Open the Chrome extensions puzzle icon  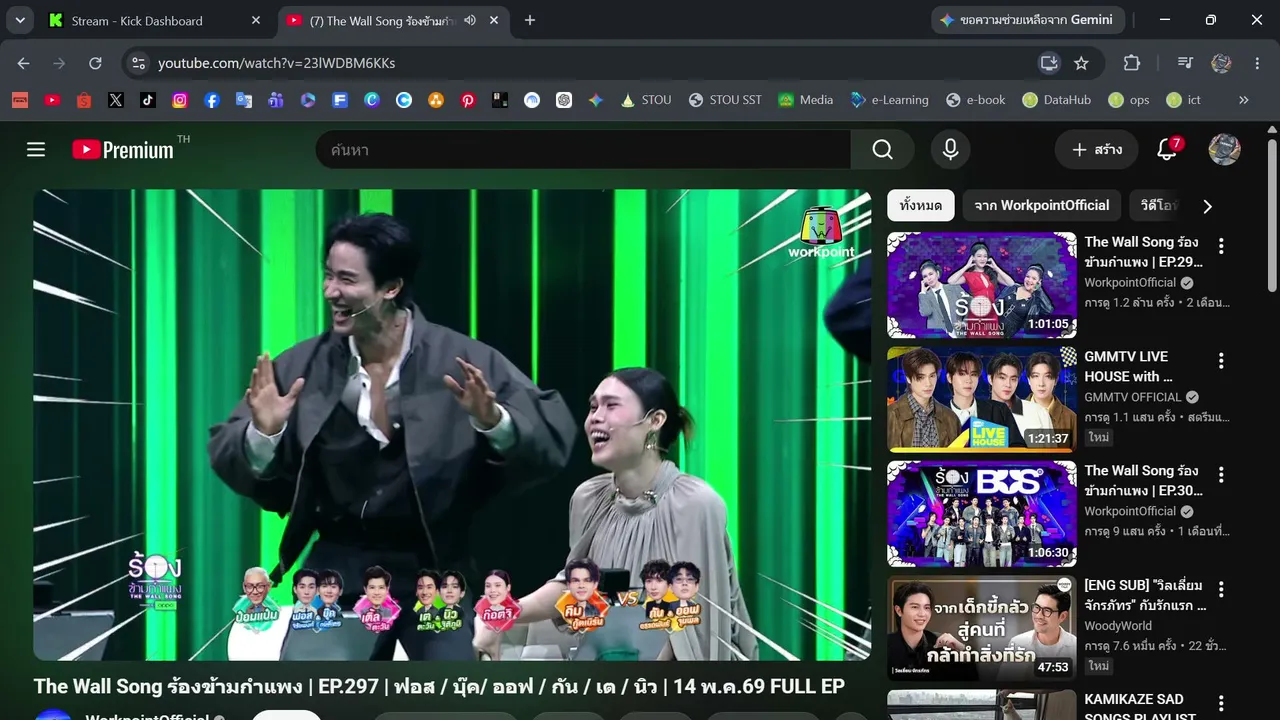pyautogui.click(x=1132, y=63)
